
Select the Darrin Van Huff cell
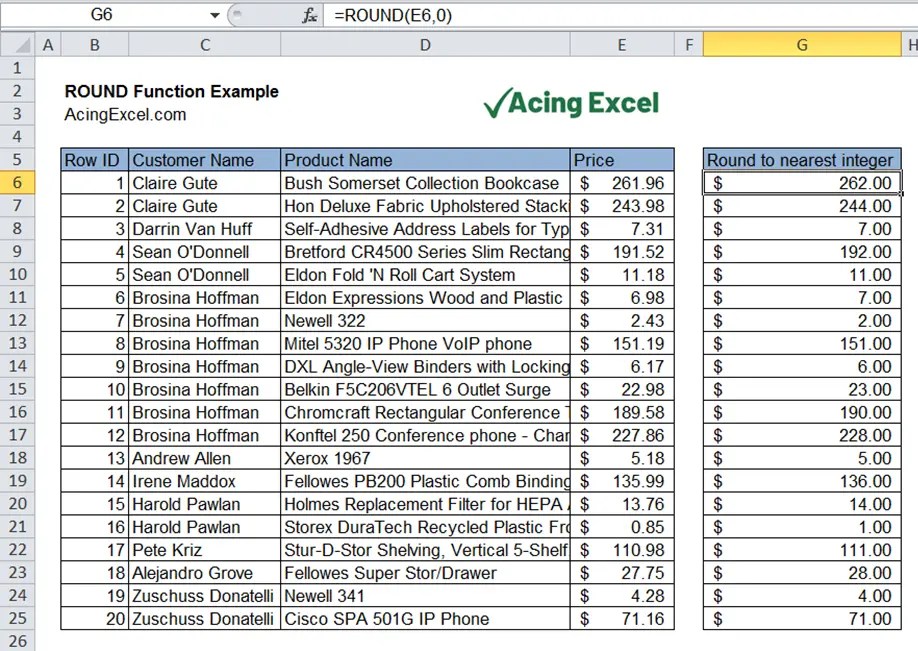(x=204, y=228)
